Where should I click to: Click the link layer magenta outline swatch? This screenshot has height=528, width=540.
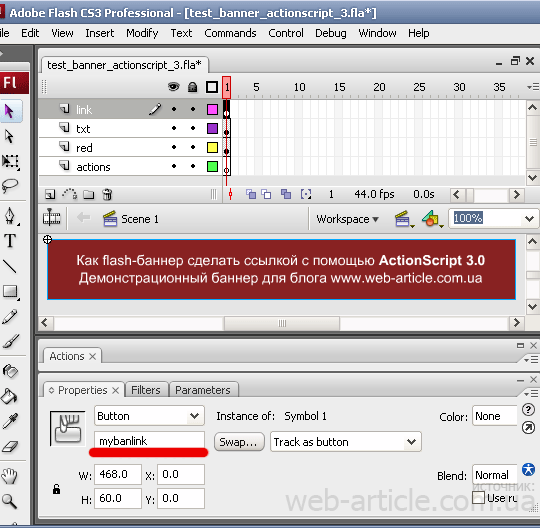212,109
